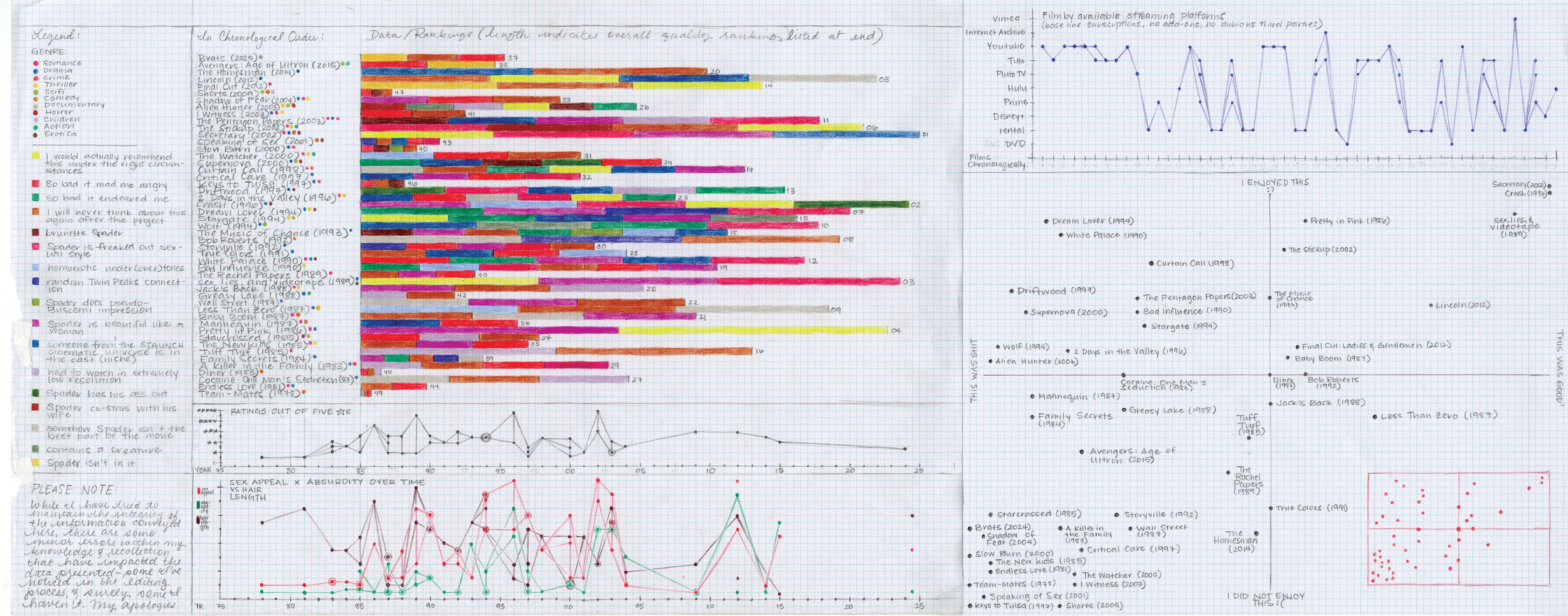Click 'Curtain Call (1998)' in the scatter plot
The image size is (1568, 616).
(1195, 263)
